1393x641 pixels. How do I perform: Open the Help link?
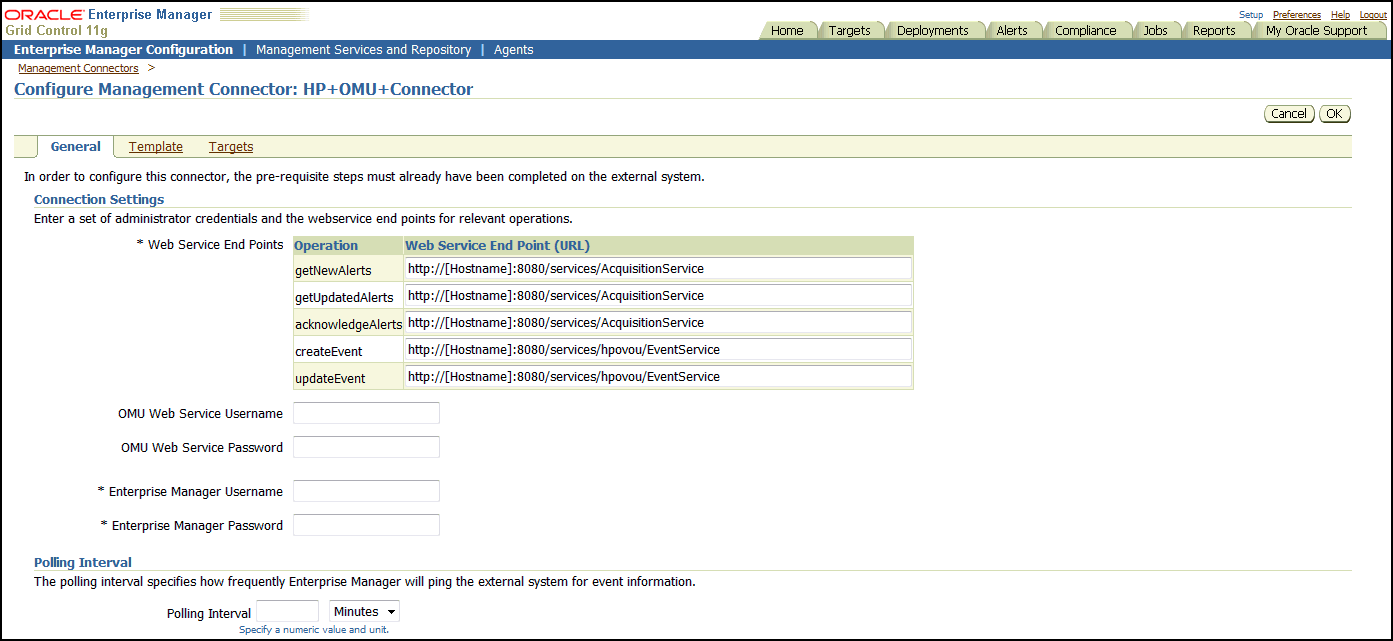(1340, 15)
